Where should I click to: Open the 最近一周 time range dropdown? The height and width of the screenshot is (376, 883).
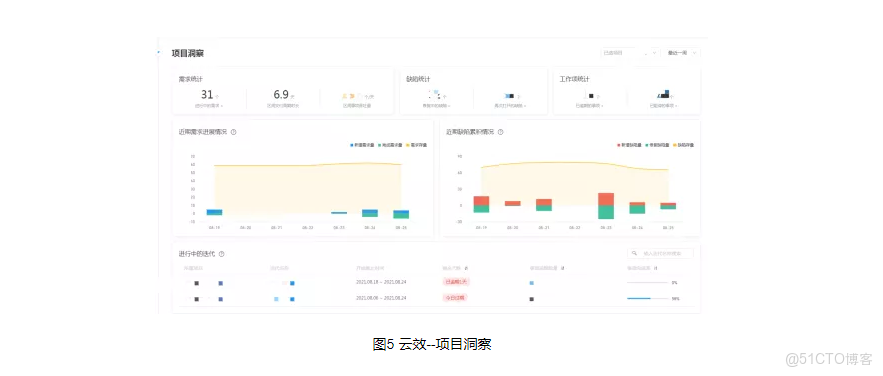(x=681, y=53)
